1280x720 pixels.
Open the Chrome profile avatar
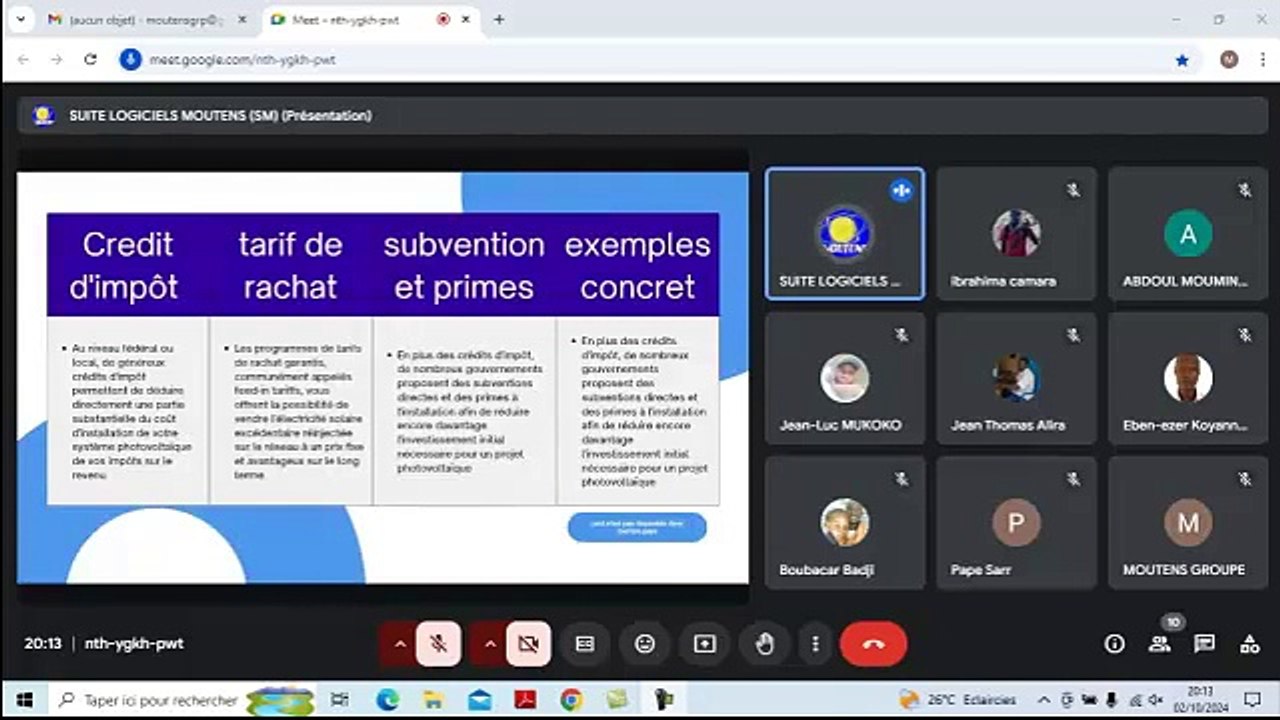pyautogui.click(x=1229, y=60)
